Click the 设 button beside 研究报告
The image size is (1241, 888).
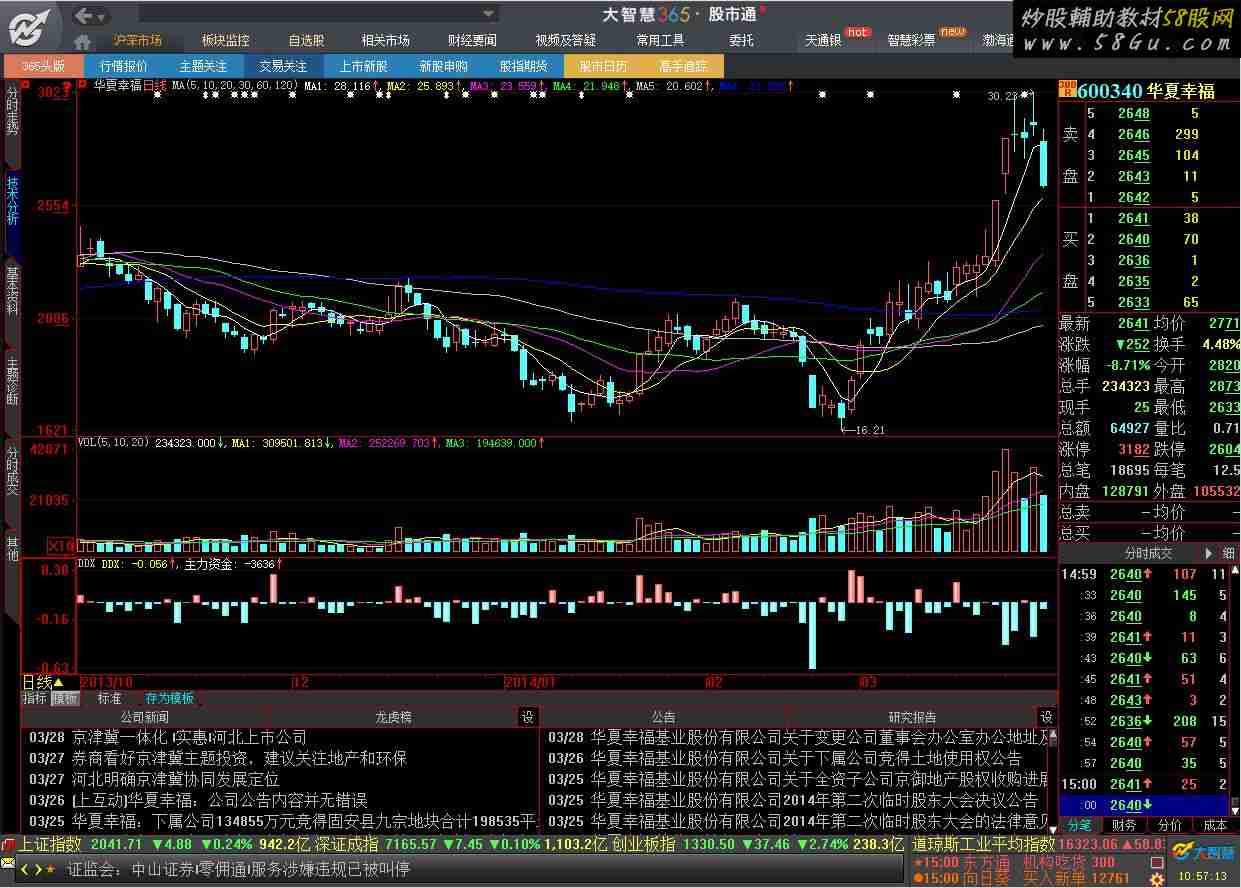pos(1047,717)
